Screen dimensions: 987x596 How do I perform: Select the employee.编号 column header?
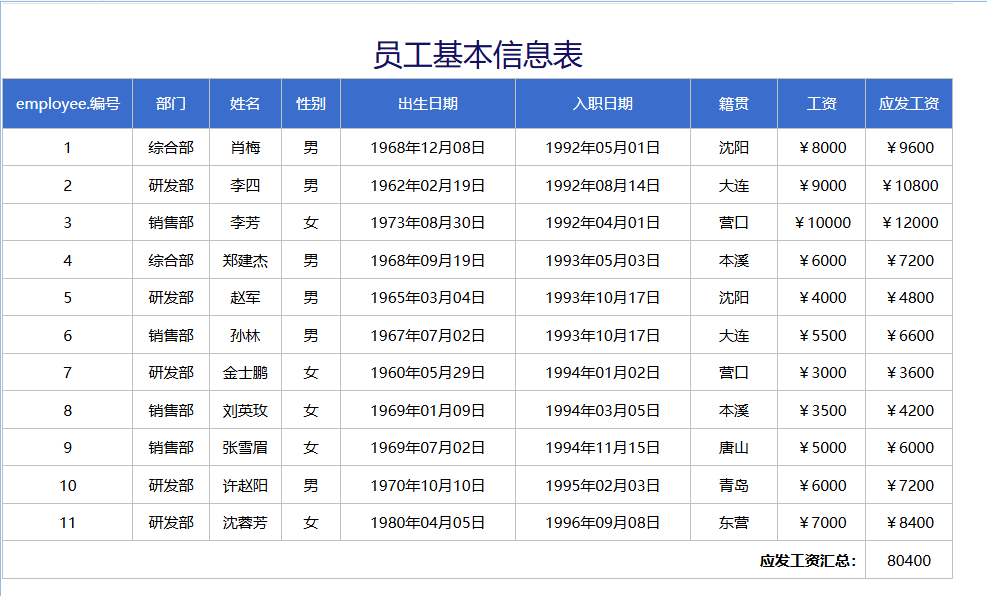tap(67, 104)
